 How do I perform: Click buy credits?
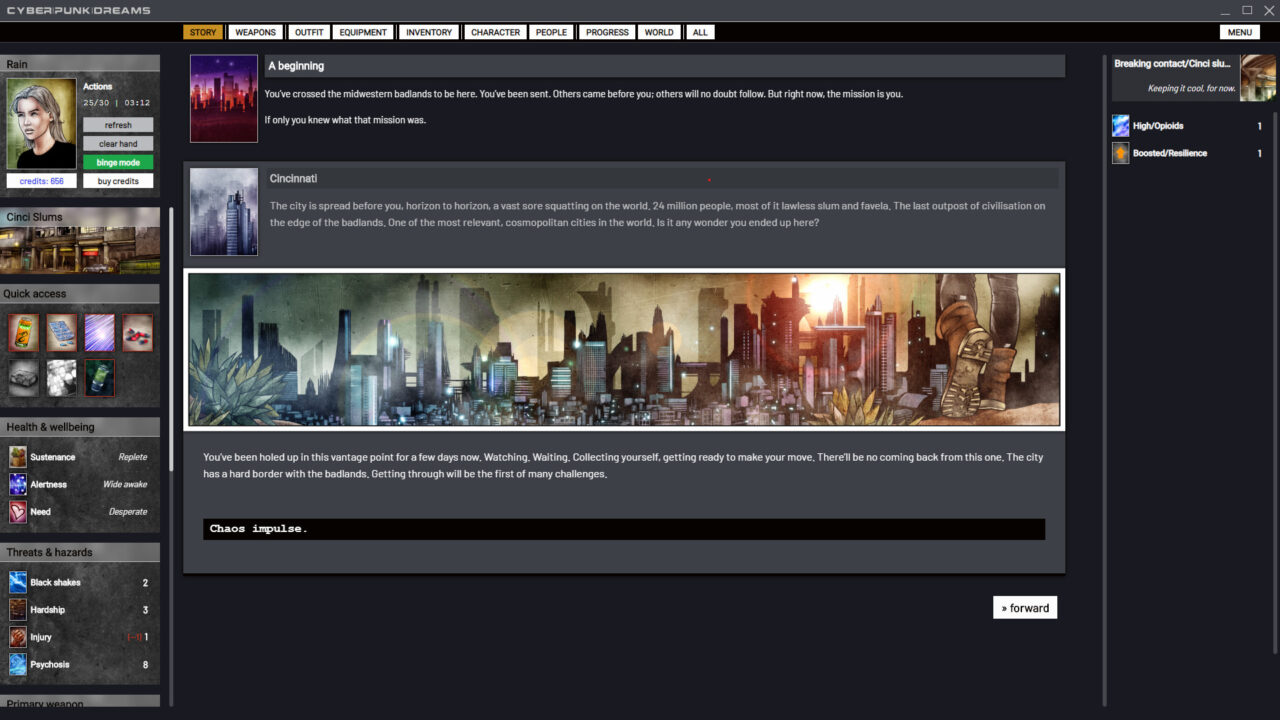point(118,180)
